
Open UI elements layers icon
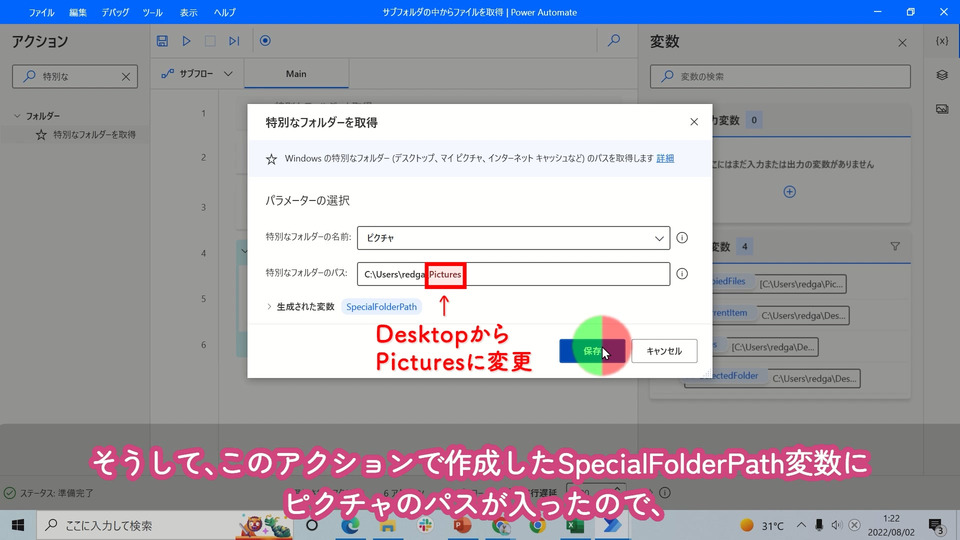942,75
